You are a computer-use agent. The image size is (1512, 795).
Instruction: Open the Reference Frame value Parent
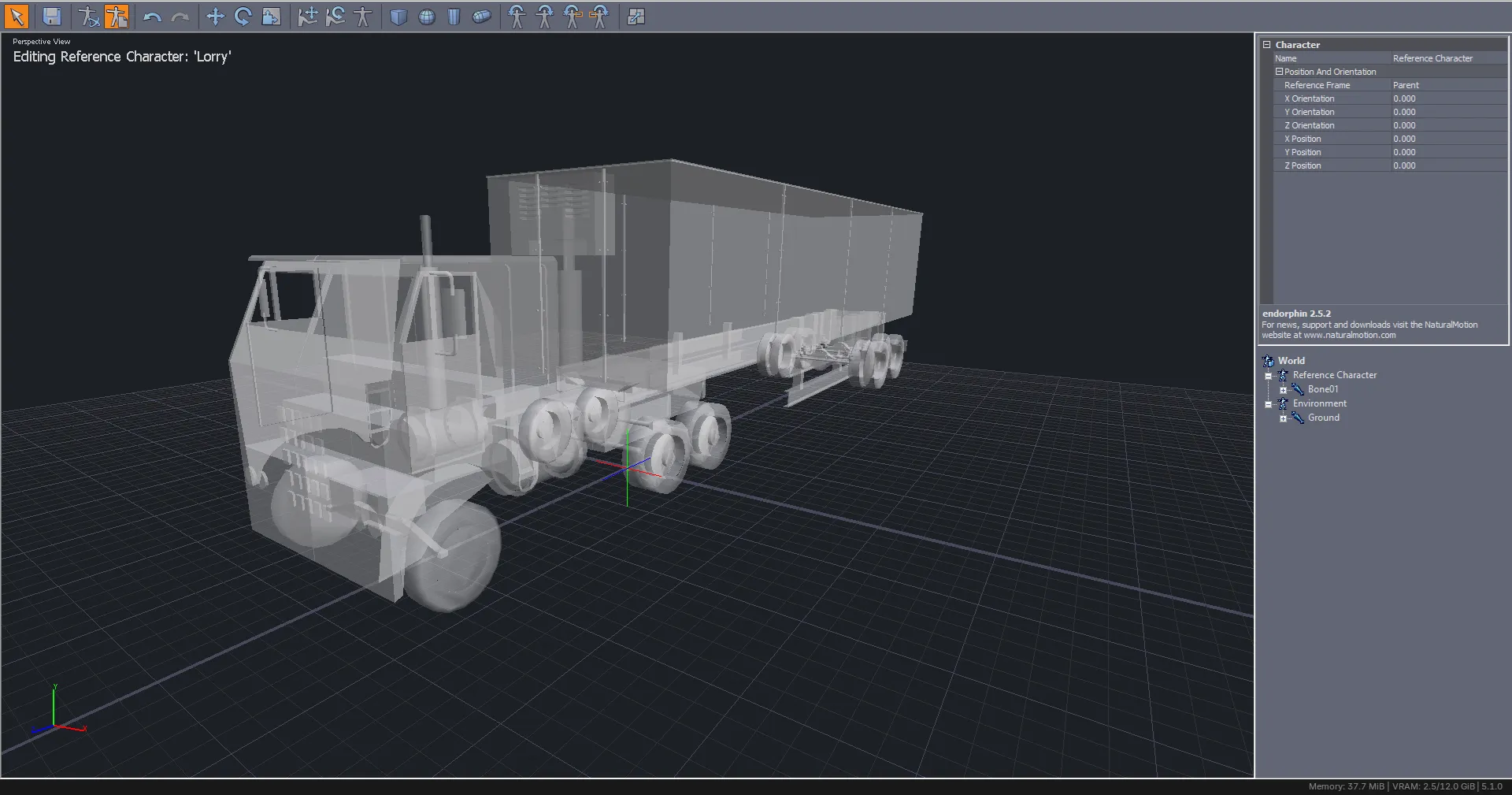pos(1448,85)
